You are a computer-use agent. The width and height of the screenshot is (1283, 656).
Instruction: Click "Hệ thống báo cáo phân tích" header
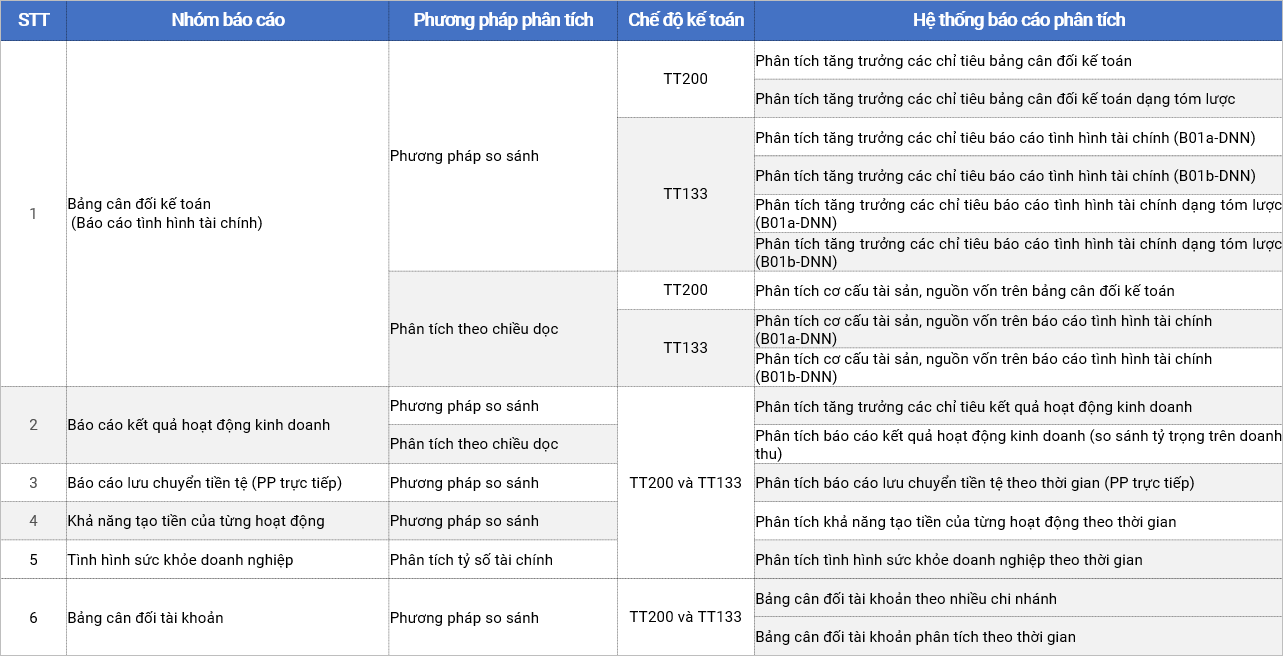1019,20
